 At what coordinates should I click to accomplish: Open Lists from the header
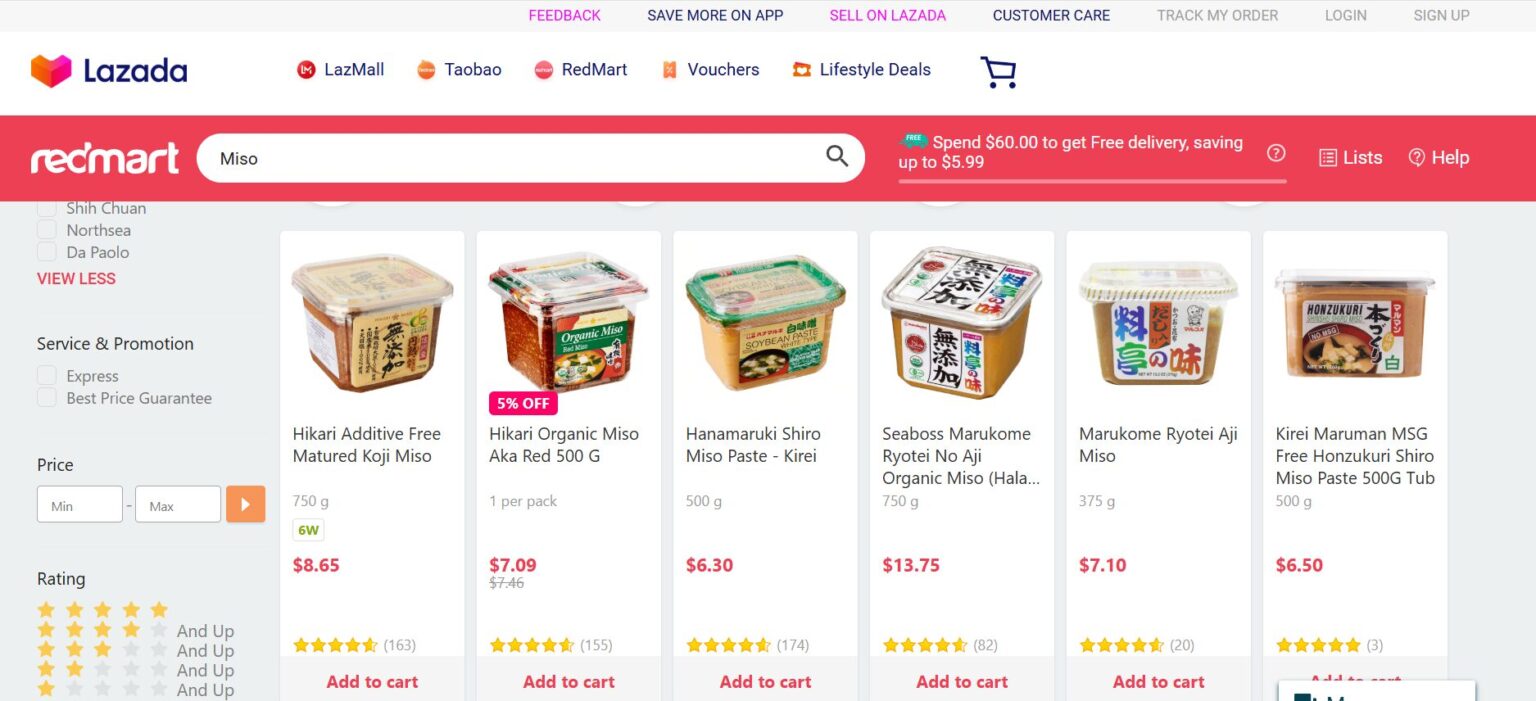tap(1350, 157)
